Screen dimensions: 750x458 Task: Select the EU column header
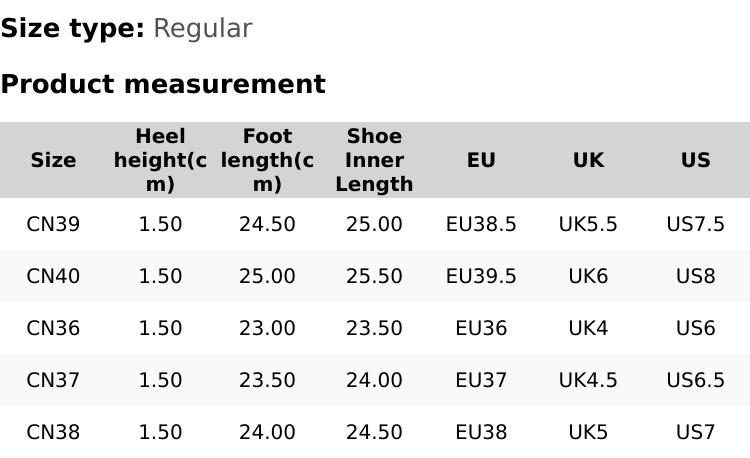pyautogui.click(x=481, y=160)
